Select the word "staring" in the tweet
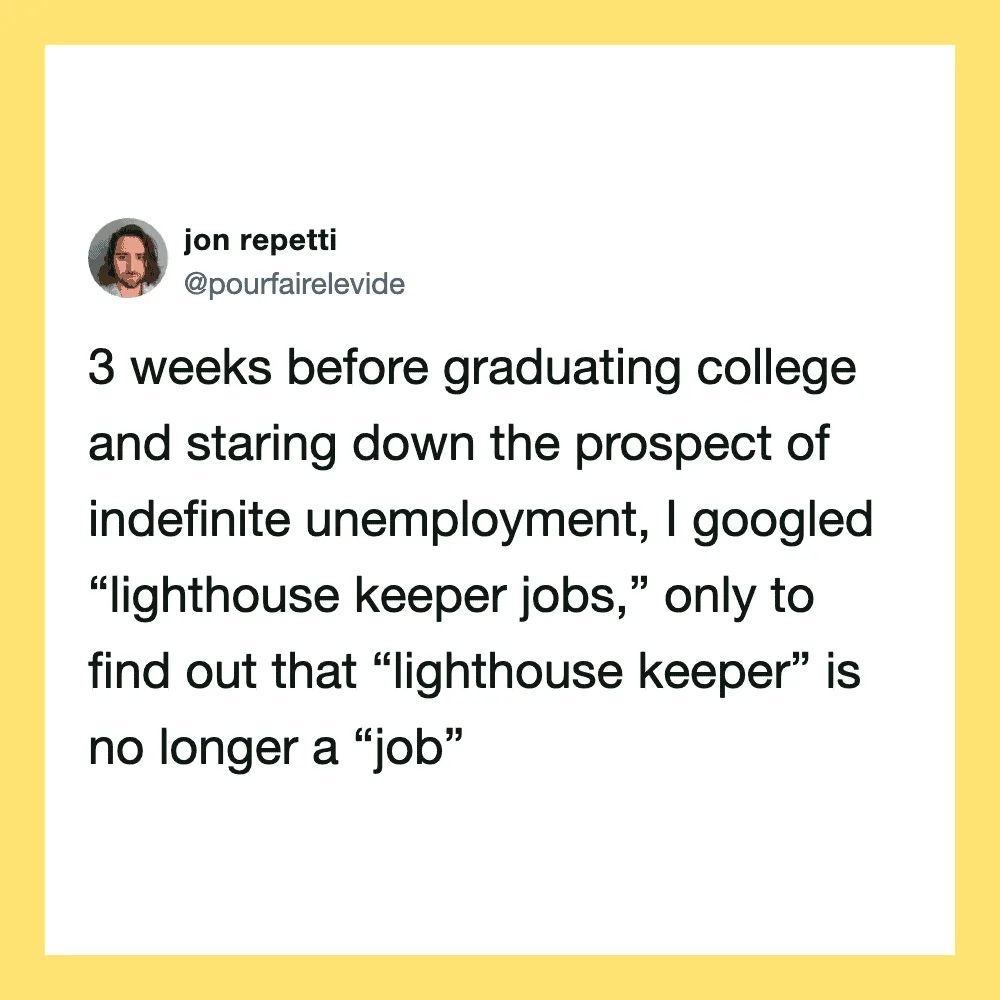1000x1000 pixels. coord(261,446)
